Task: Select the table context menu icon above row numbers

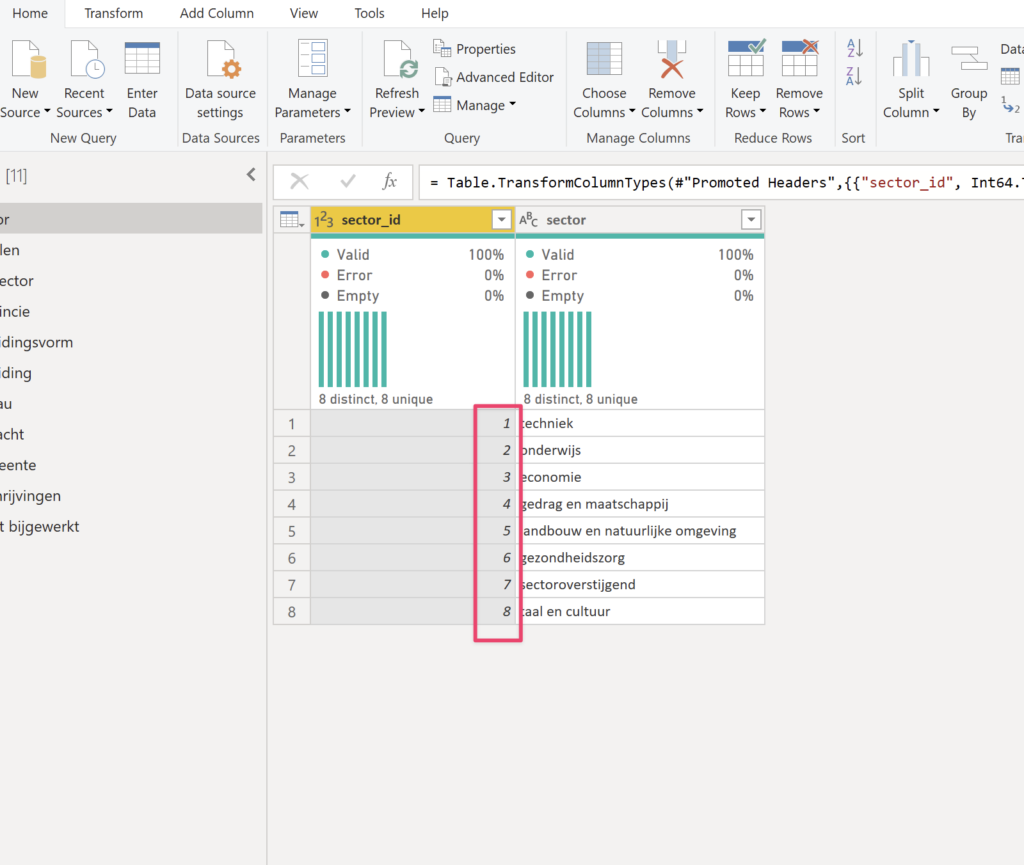Action: click(x=291, y=219)
